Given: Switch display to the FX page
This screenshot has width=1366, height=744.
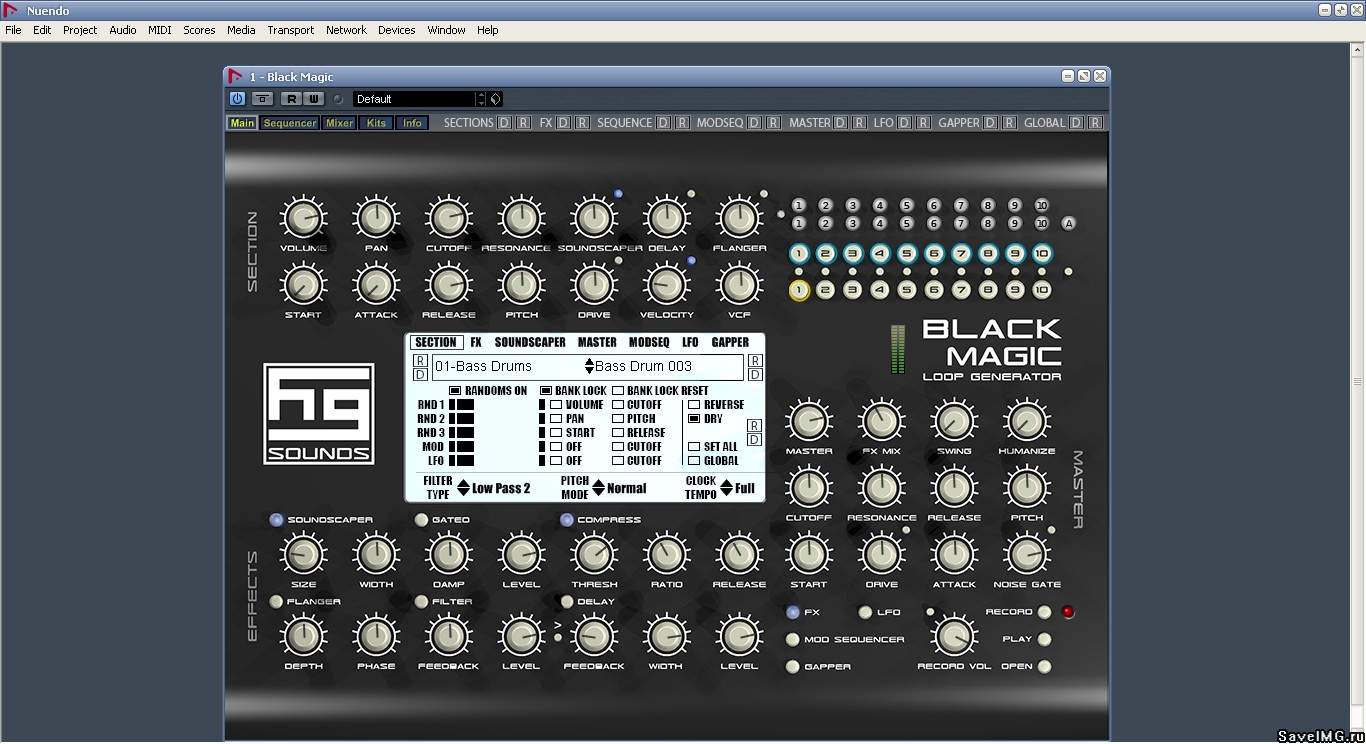Looking at the screenshot, I should (476, 342).
